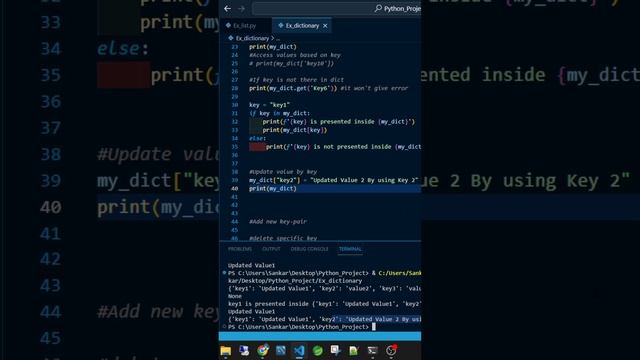The image size is (640, 360).
Task: Go back with the left arrow
Action: click(x=227, y=9)
